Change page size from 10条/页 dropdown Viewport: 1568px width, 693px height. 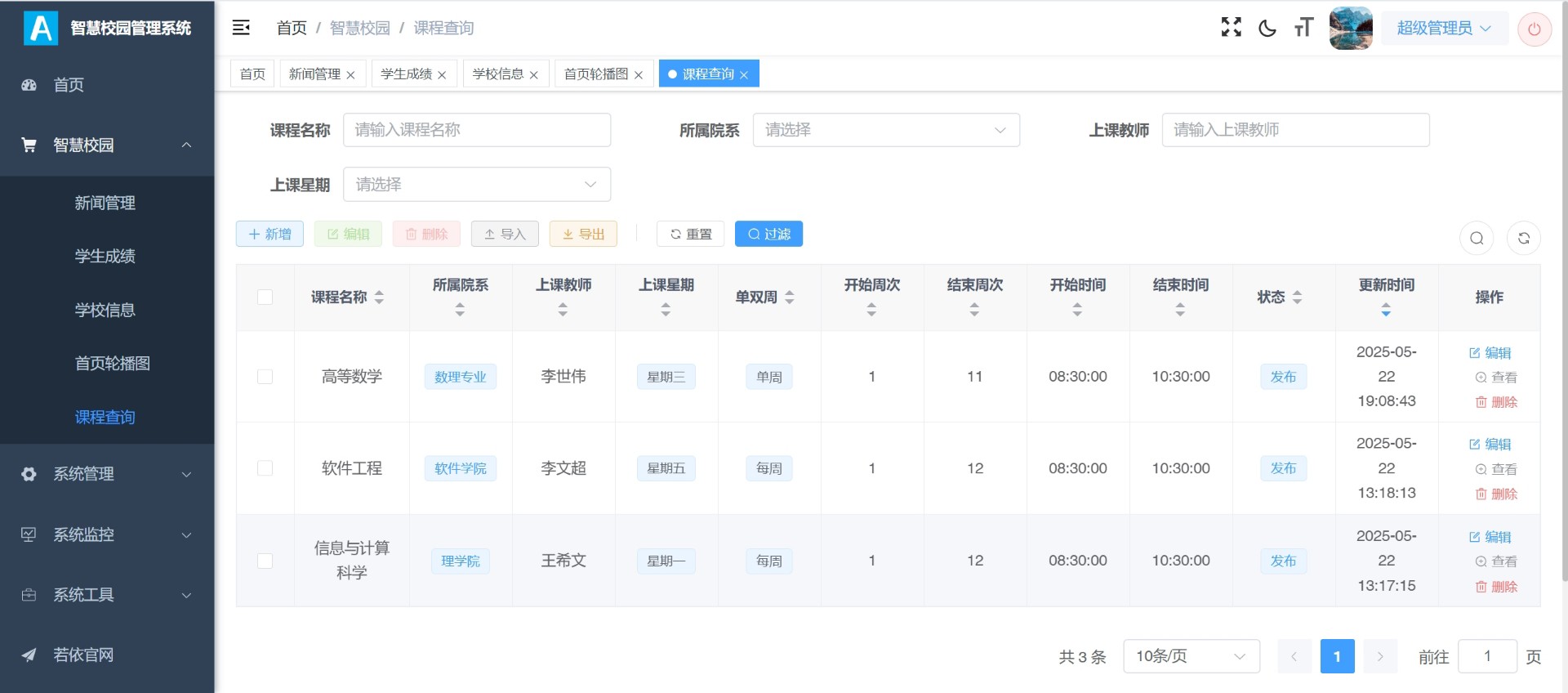point(1191,656)
